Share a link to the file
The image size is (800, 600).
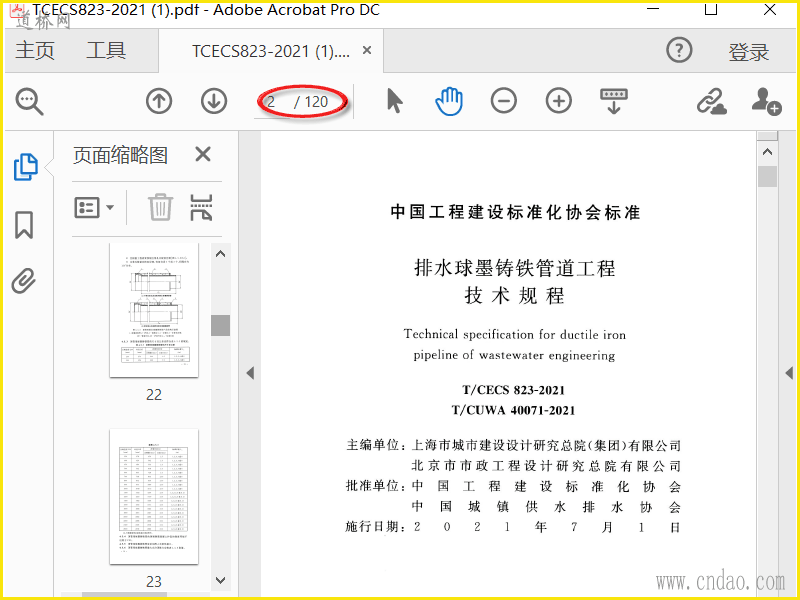click(711, 101)
